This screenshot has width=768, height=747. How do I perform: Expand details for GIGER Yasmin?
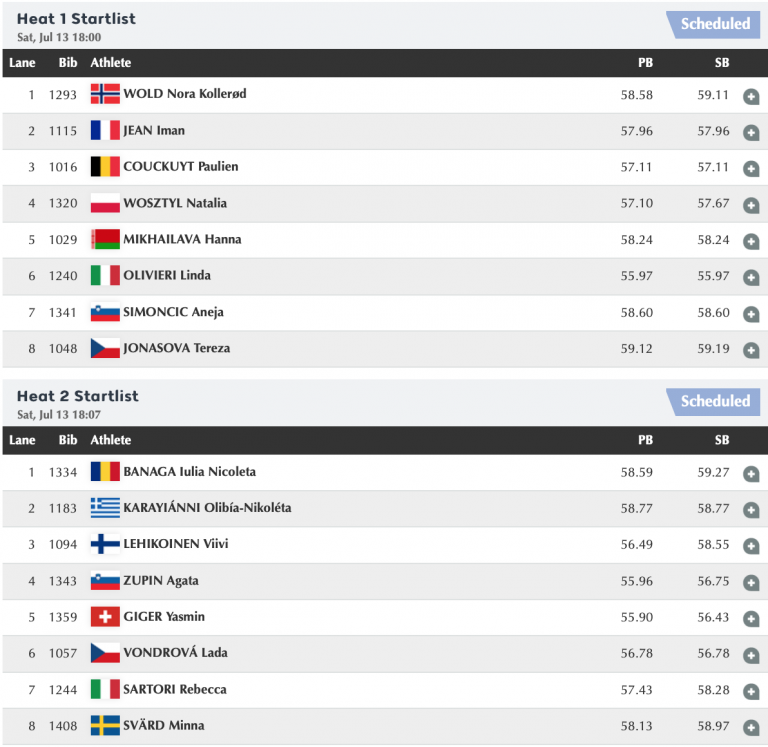click(751, 620)
